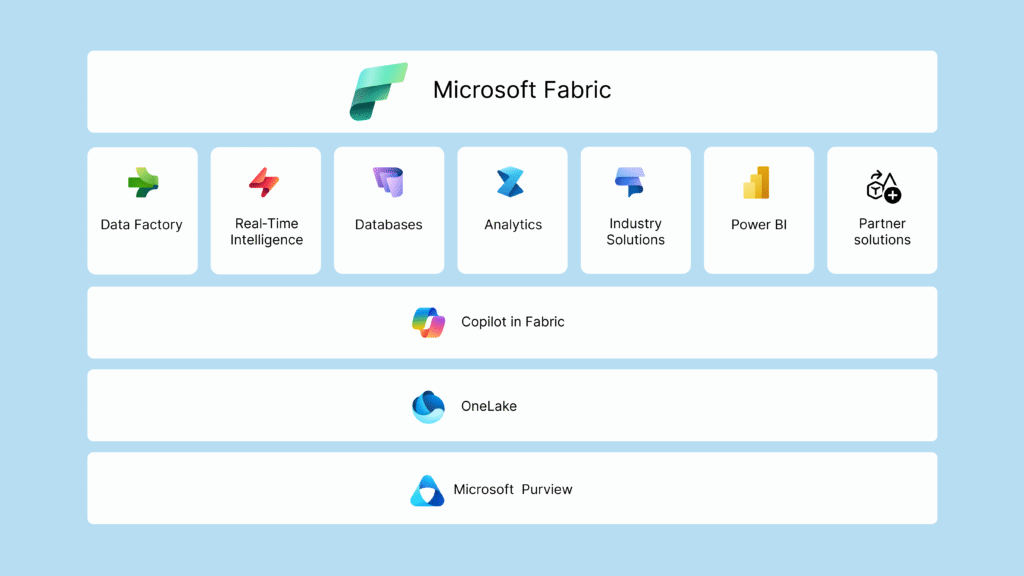Click the blue Analytics icon

pos(511,183)
